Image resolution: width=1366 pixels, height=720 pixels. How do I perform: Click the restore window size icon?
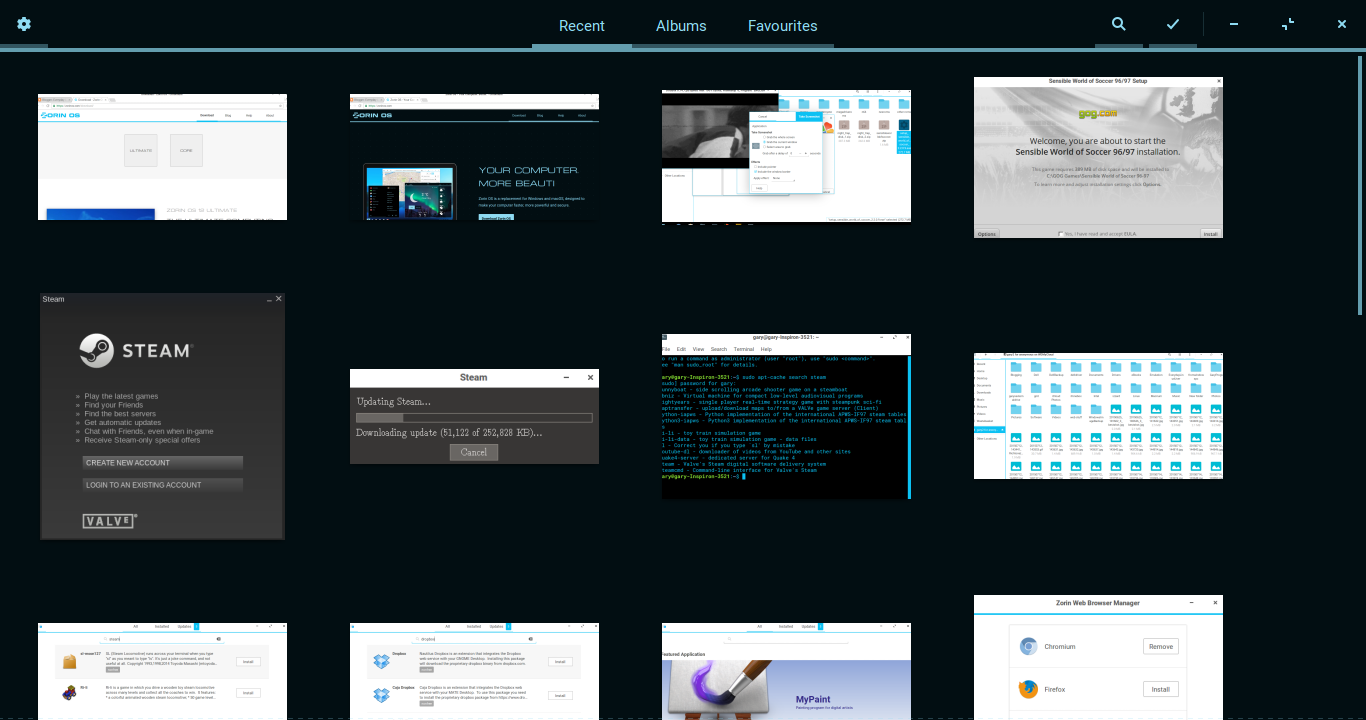click(1288, 24)
